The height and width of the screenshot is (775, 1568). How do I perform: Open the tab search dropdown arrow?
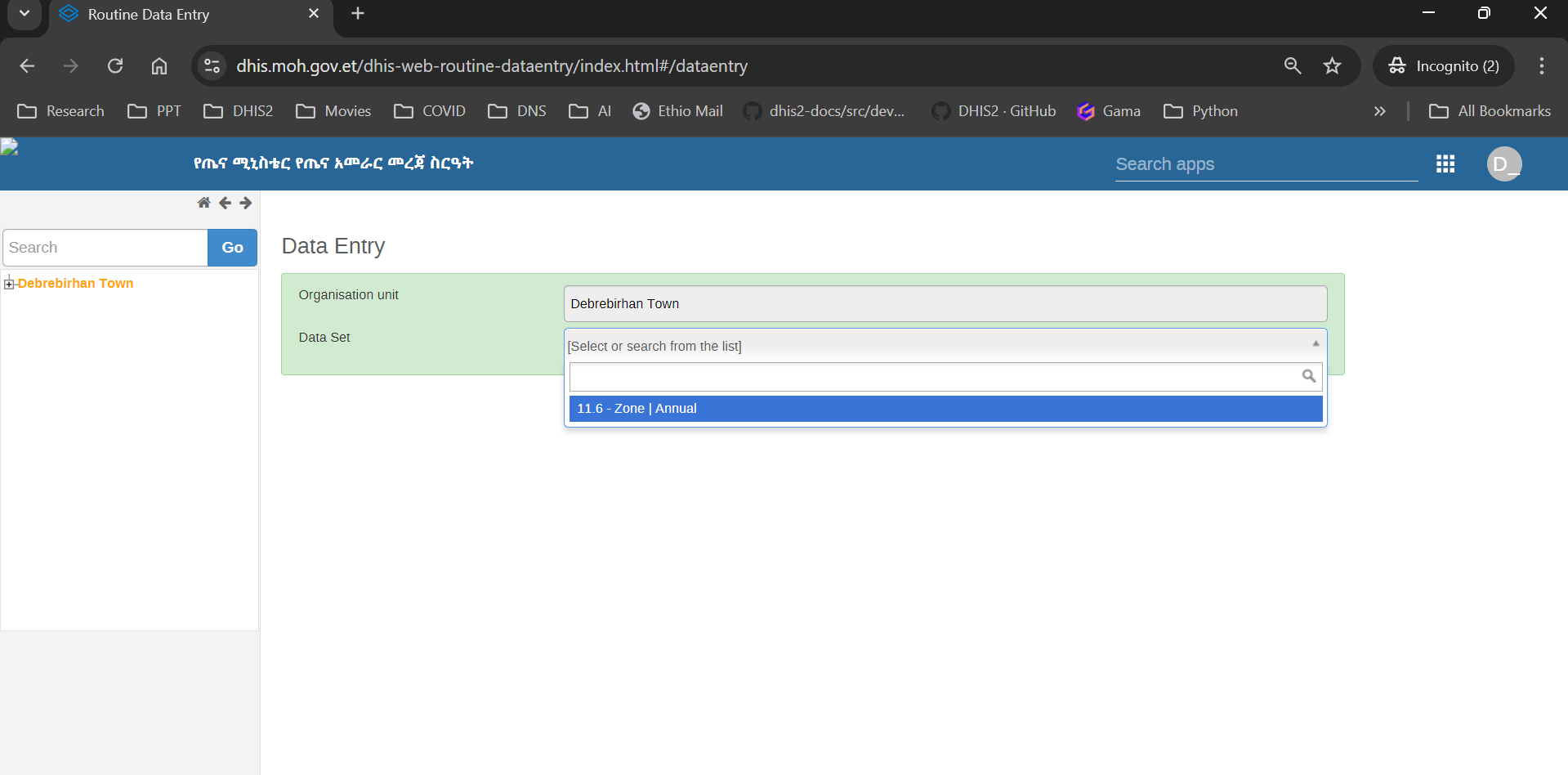coord(25,14)
